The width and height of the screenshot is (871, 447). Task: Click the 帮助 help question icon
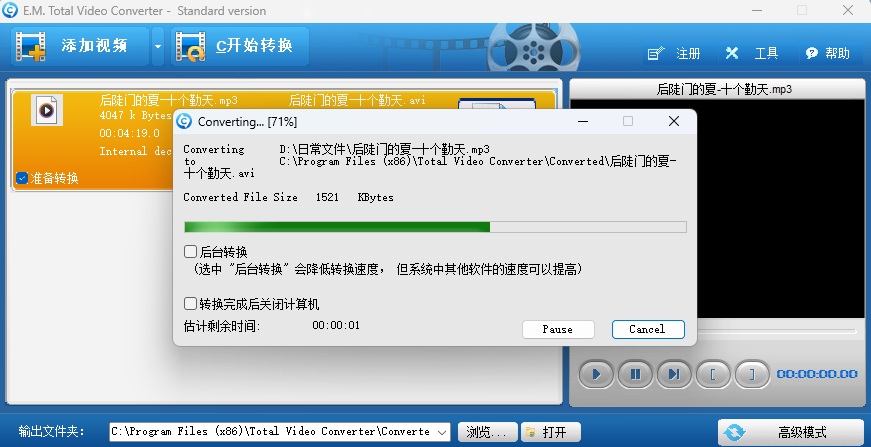812,53
